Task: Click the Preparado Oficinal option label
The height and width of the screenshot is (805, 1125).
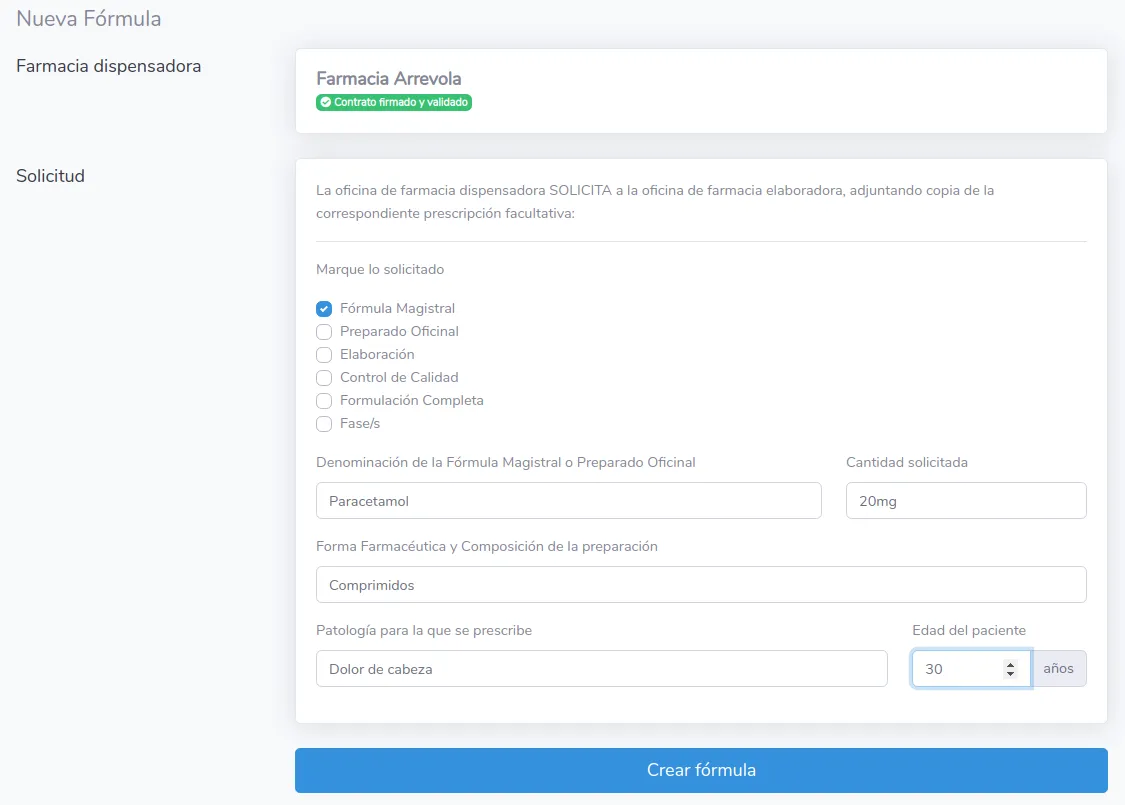Action: click(400, 331)
